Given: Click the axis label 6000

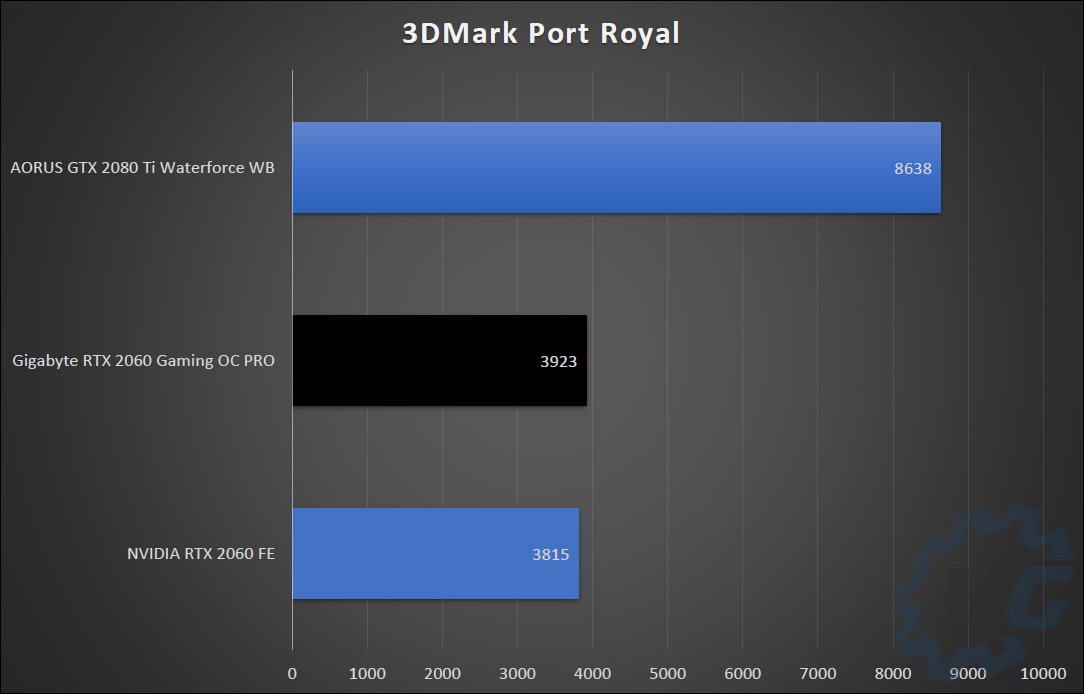Looking at the screenshot, I should coord(742,673).
